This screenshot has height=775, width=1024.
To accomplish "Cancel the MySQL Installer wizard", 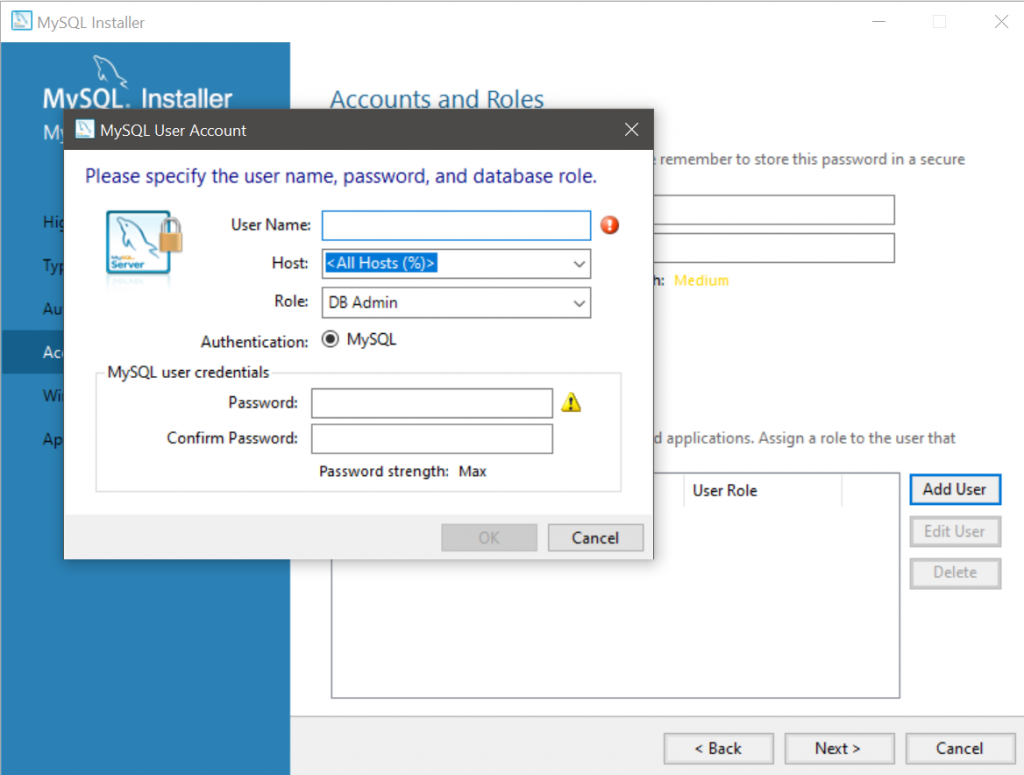I will click(x=960, y=748).
